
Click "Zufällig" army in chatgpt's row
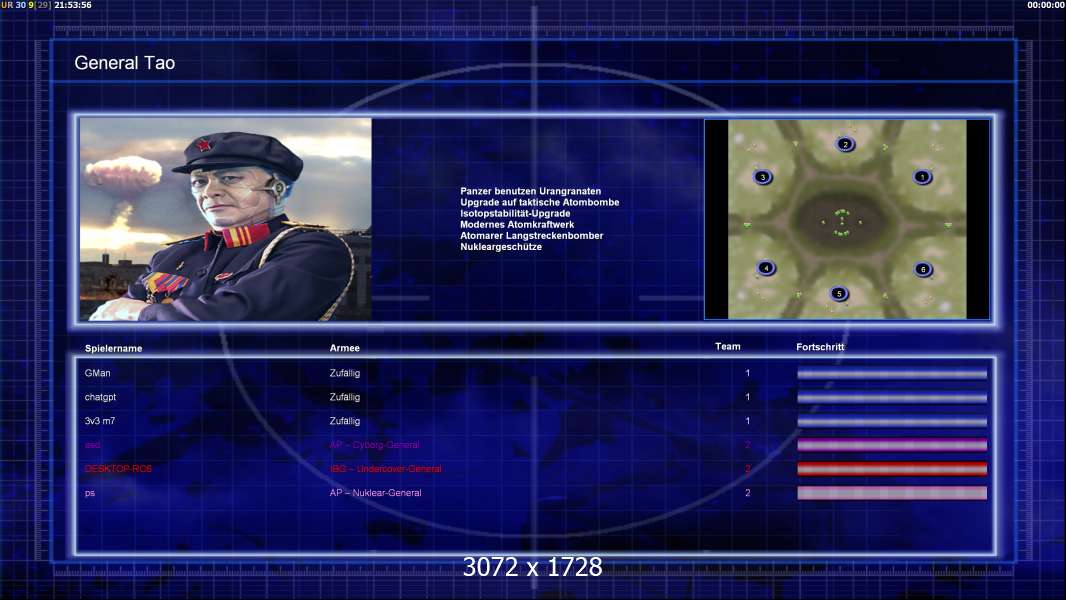(345, 397)
